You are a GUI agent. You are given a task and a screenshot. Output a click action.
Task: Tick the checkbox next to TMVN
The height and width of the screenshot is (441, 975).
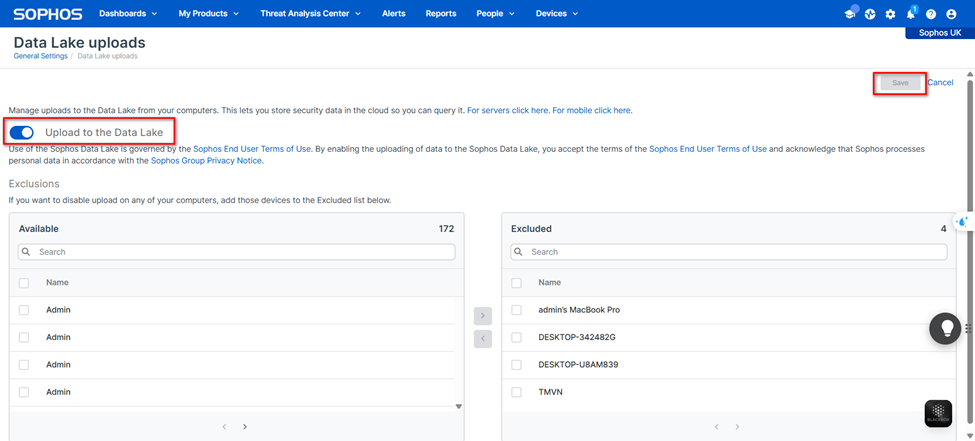(516, 392)
